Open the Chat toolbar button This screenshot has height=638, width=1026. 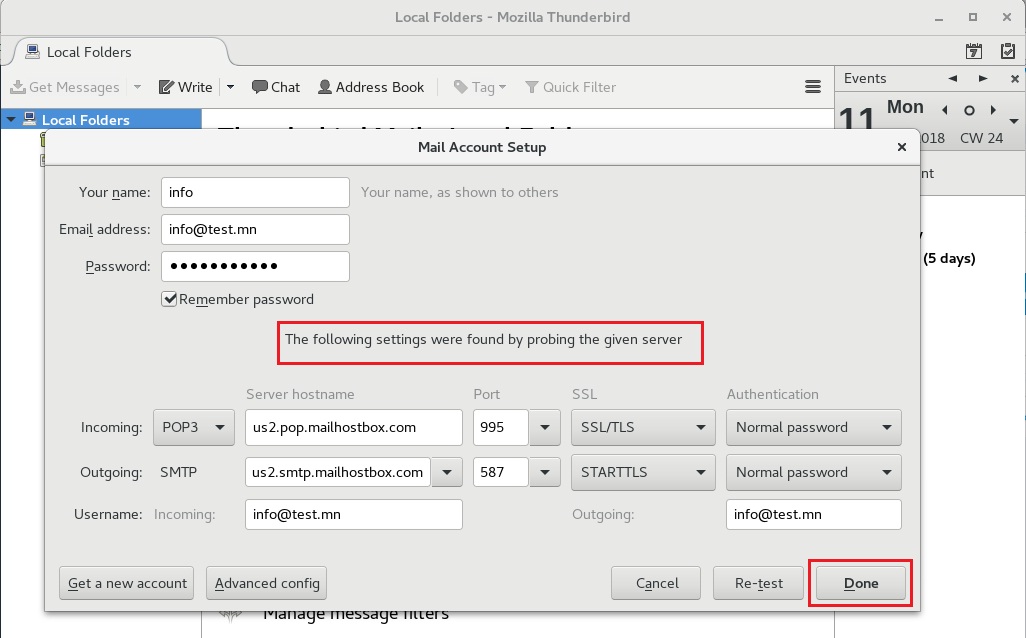276,87
